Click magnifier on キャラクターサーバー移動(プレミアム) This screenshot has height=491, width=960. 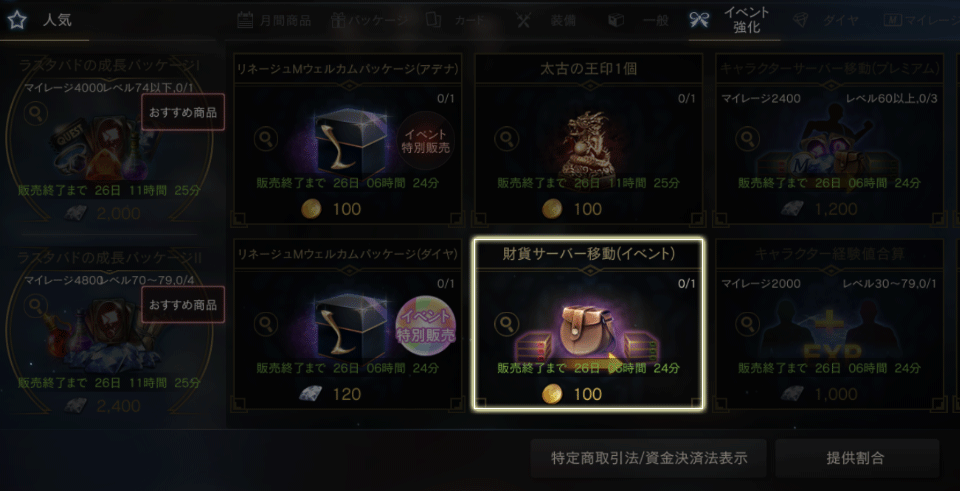[x=748, y=139]
